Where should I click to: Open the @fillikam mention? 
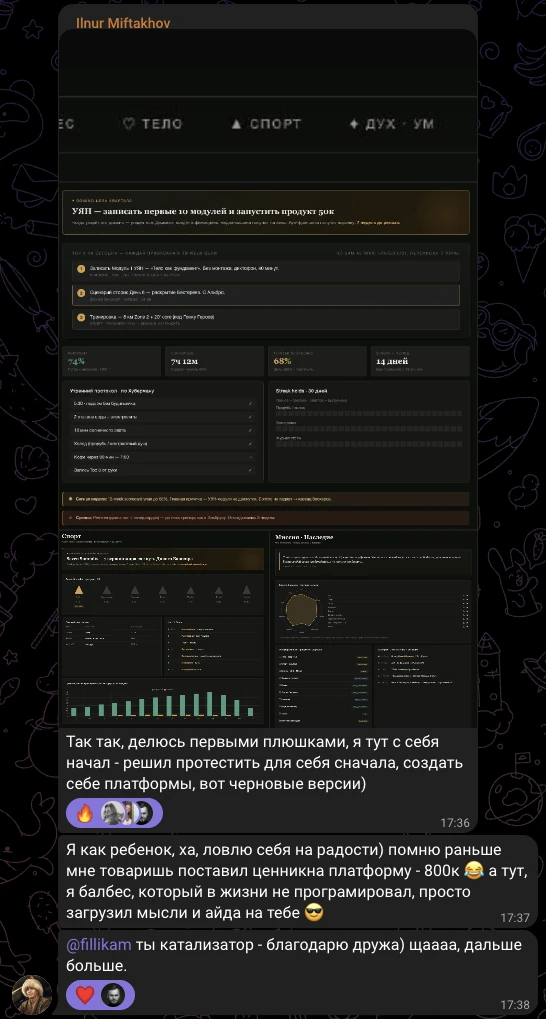point(99,945)
